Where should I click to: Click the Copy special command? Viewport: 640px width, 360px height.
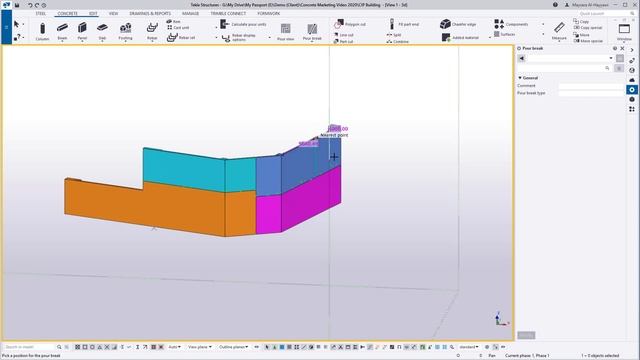tap(588, 28)
